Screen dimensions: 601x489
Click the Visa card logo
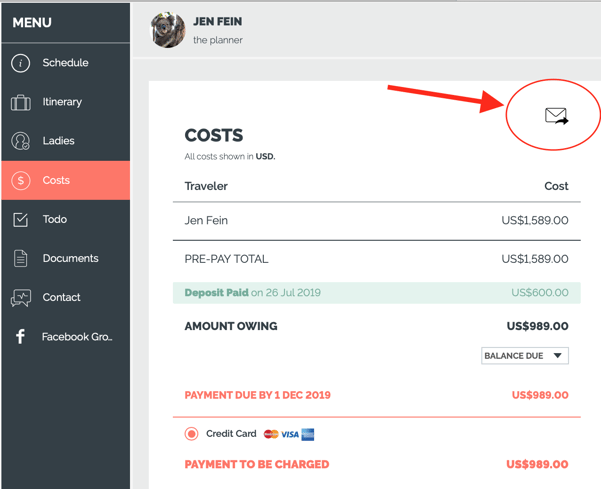pos(290,435)
